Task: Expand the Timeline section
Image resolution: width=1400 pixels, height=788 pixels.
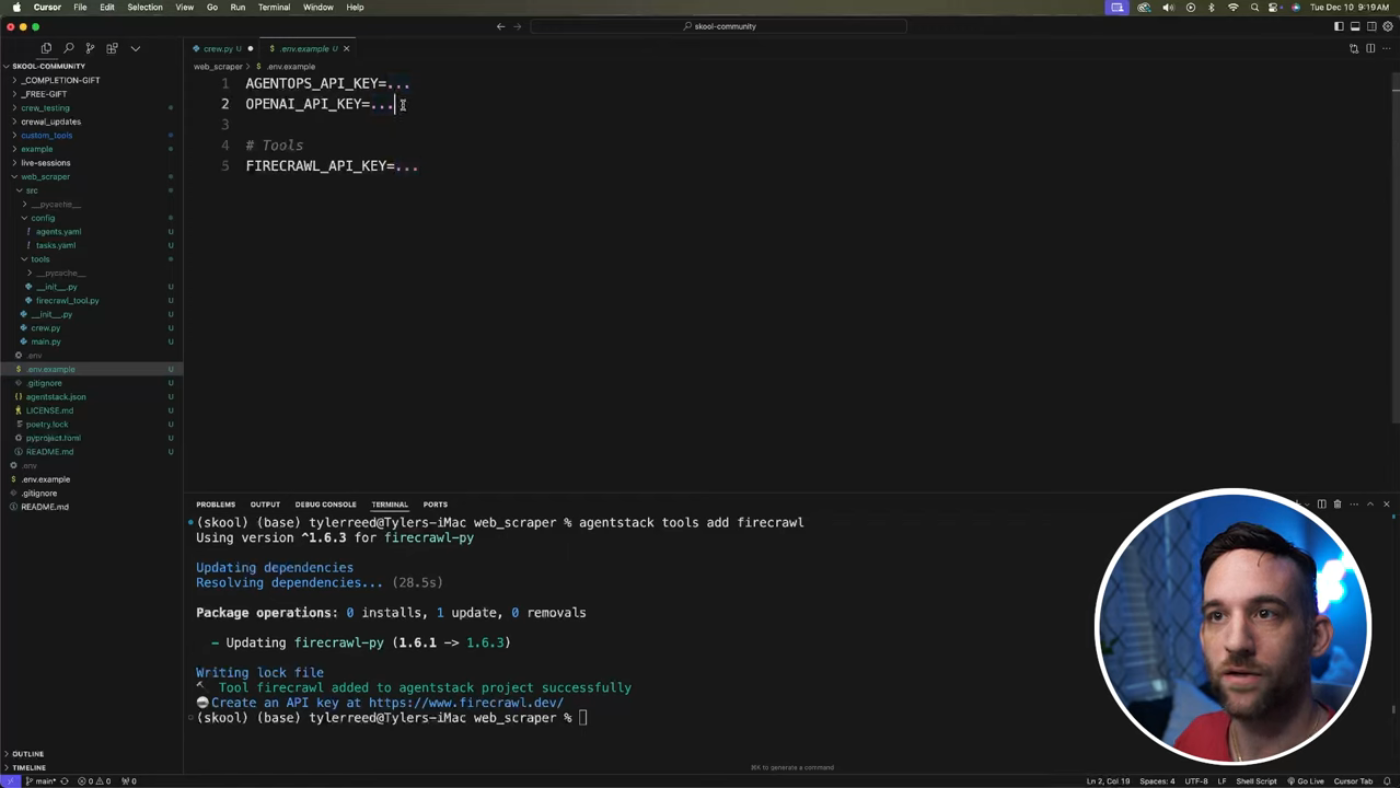Action: coord(29,768)
